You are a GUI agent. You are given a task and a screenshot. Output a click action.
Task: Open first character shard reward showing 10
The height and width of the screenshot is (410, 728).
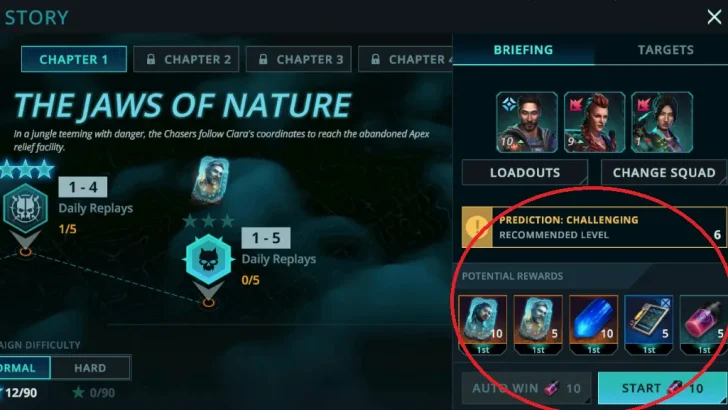[482, 325]
